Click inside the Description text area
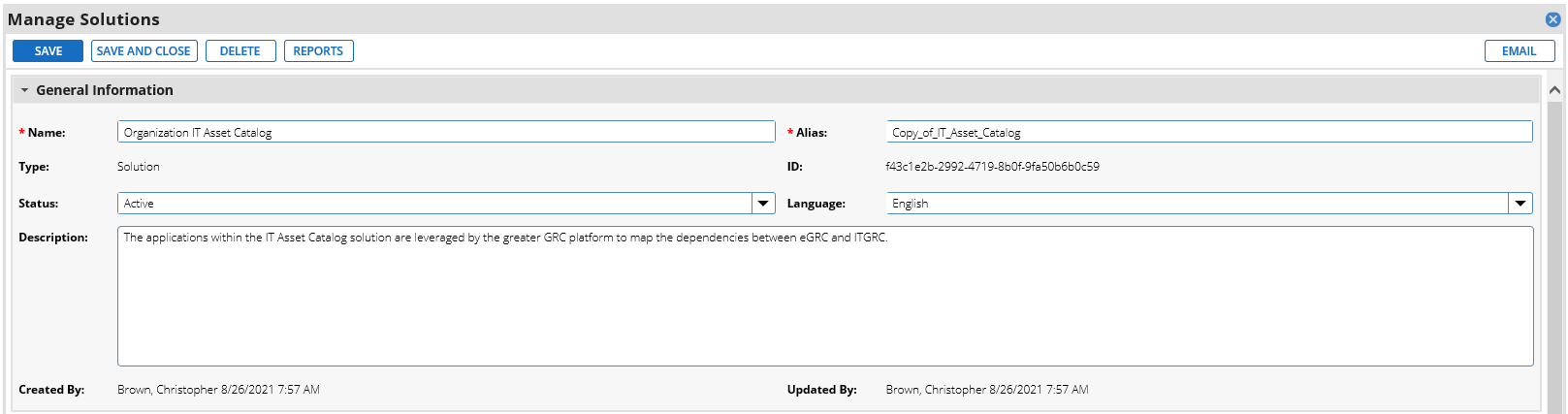This screenshot has height=414, width=1568. 825,296
